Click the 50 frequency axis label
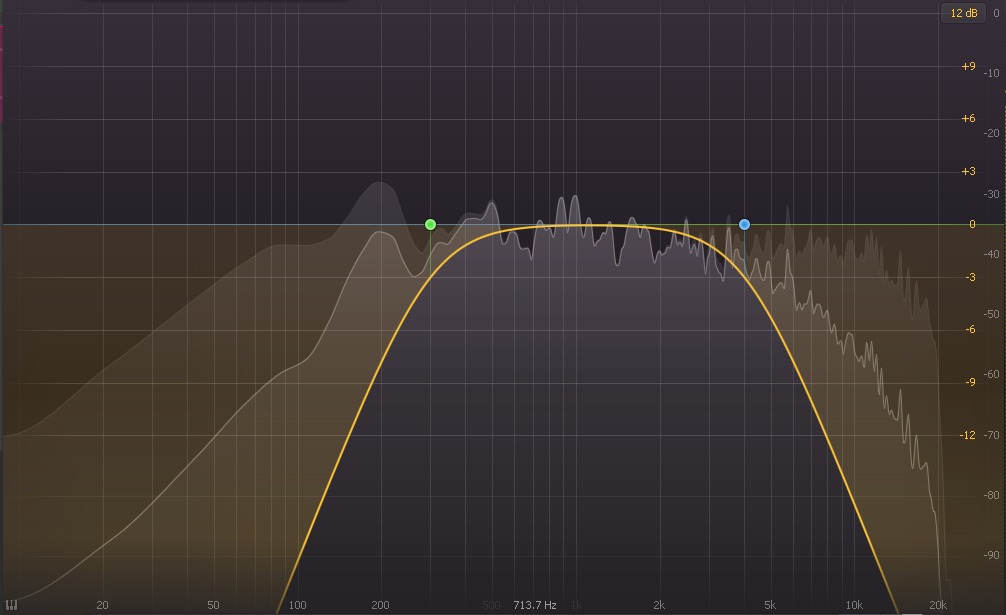Image resolution: width=1006 pixels, height=615 pixels. [x=213, y=605]
